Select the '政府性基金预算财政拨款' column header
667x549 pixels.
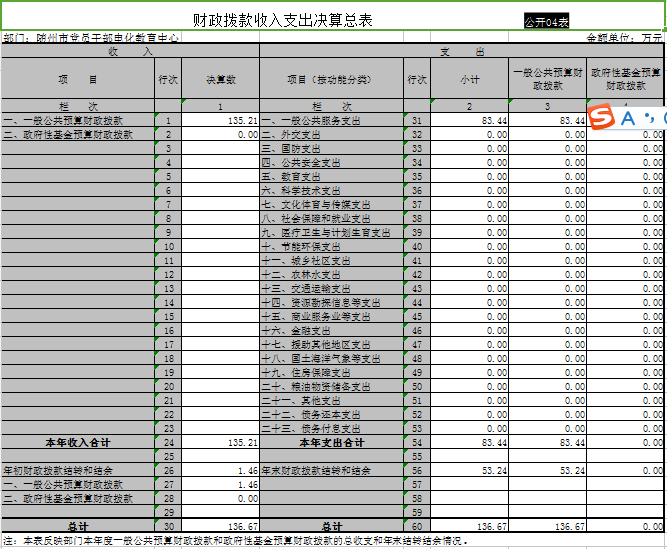coord(626,78)
